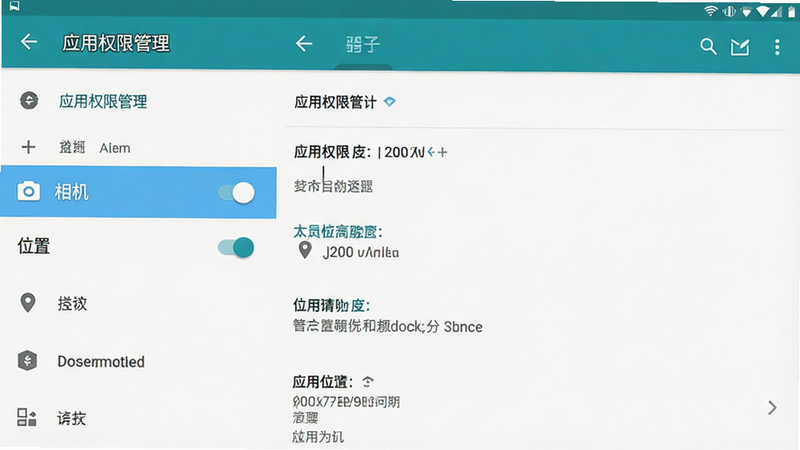Select the 位置 sidebar row
Image resolution: width=800 pixels, height=450 pixels.
pyautogui.click(x=138, y=247)
